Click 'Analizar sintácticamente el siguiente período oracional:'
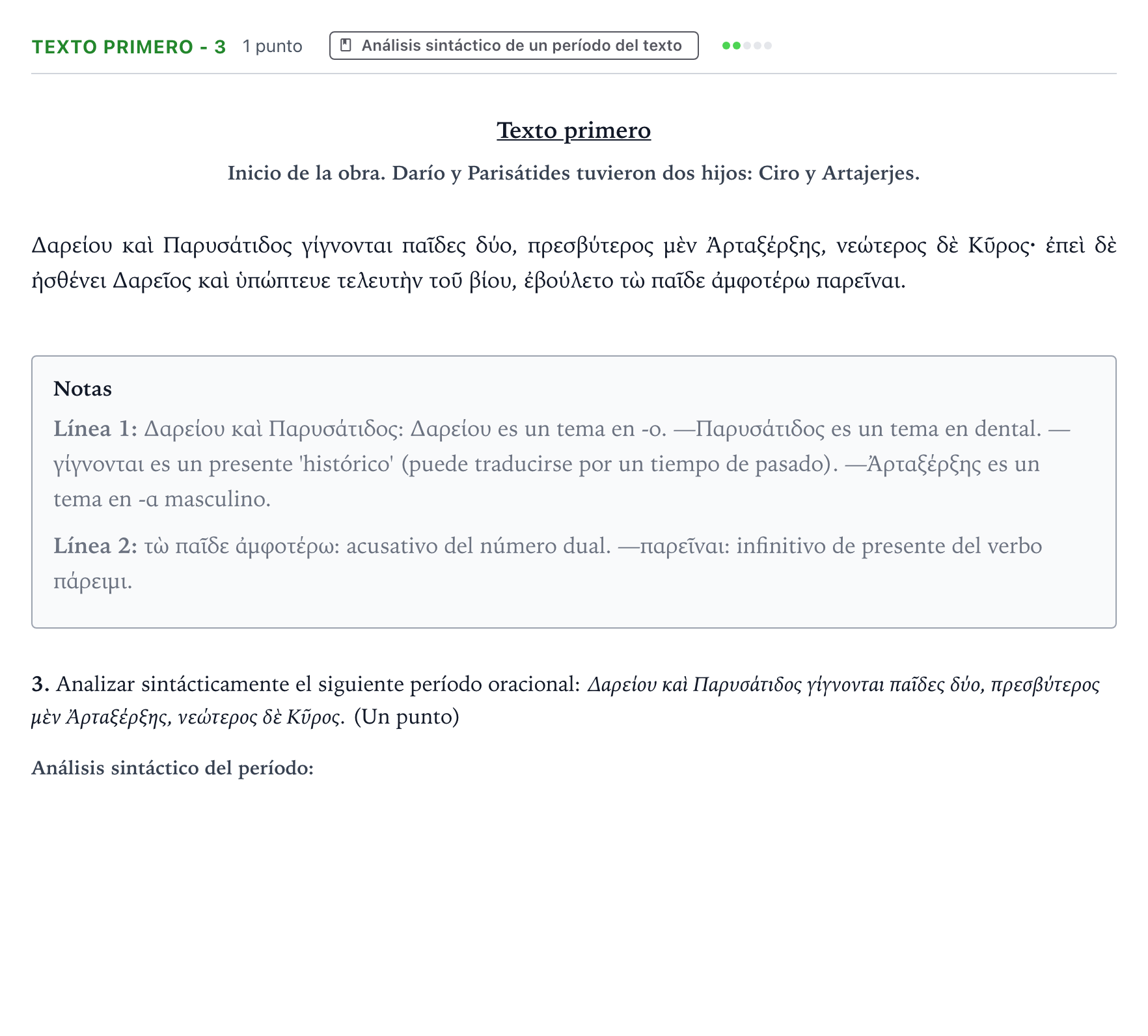This screenshot has width=1148, height=1036. 318,685
